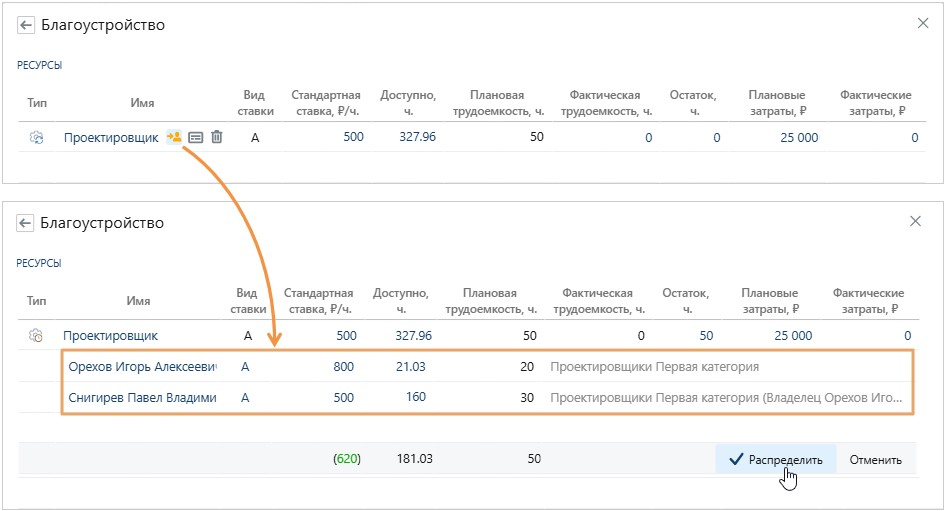Screen dimensions: 945x511
Task: Click planned costs 25 000 in upper panel
Action: pos(797,138)
